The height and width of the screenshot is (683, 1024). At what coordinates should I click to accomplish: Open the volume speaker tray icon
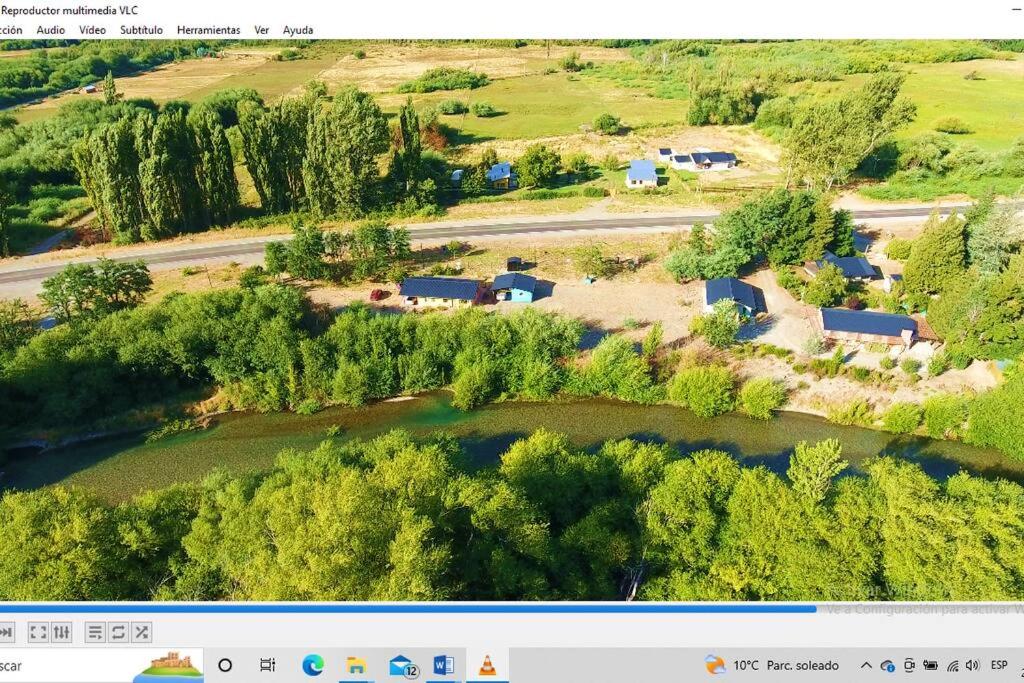click(x=972, y=665)
